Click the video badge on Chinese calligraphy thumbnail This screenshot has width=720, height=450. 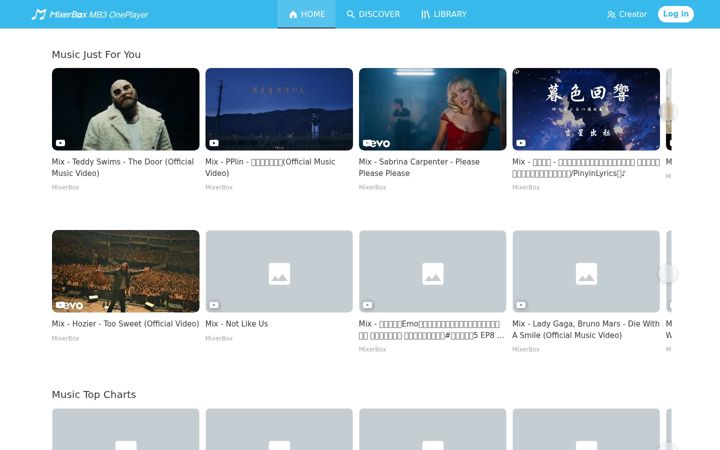point(521,143)
